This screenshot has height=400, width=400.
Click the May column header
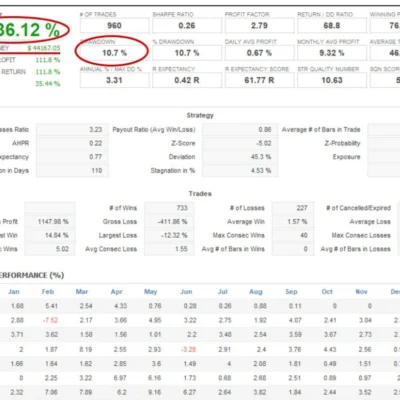coord(151,292)
